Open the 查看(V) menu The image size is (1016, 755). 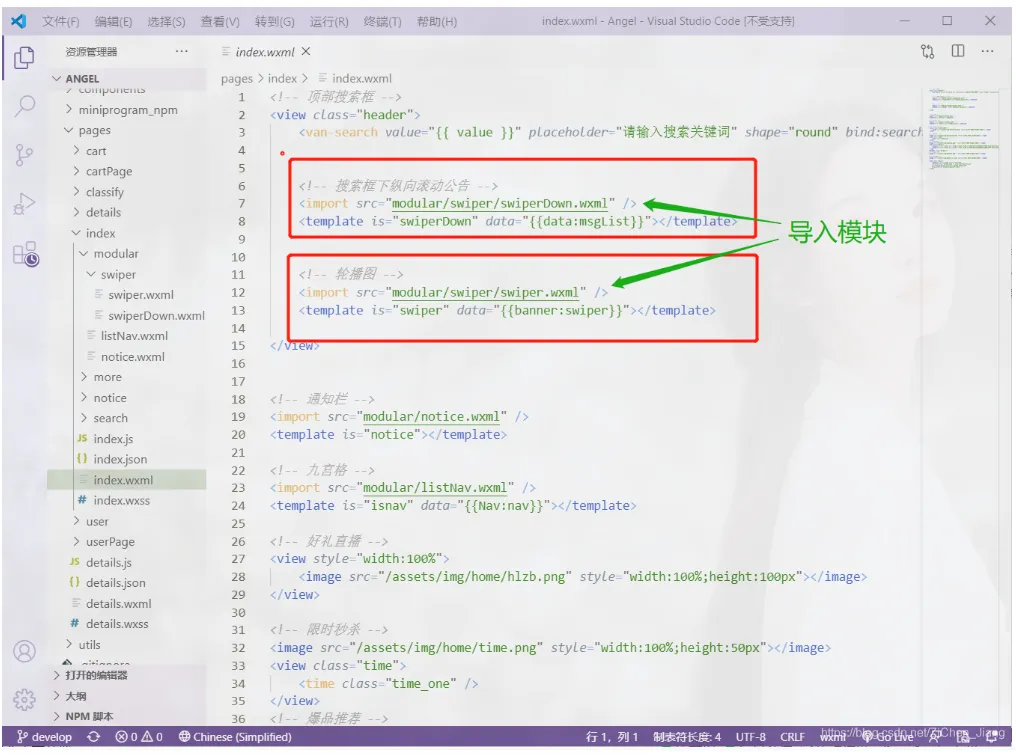pyautogui.click(x=220, y=21)
